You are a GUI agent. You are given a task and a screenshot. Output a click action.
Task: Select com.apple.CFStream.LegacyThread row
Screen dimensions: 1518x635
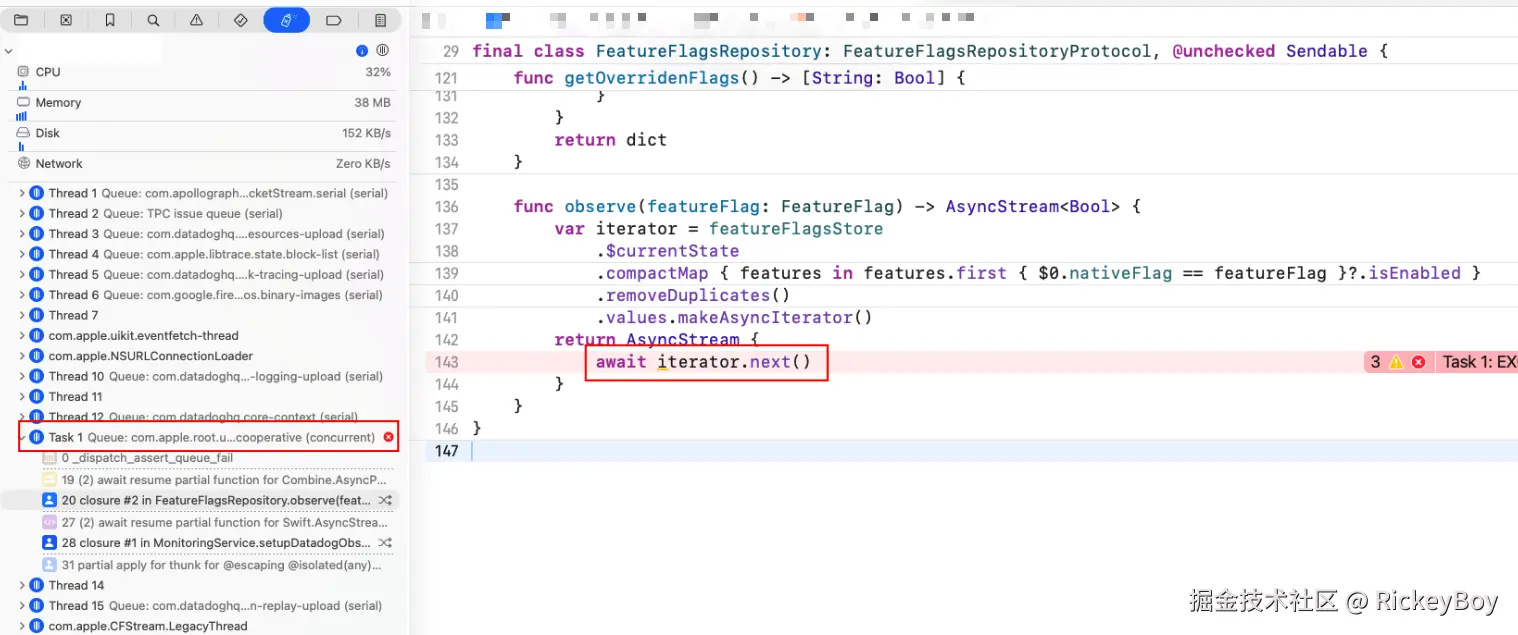coord(204,626)
